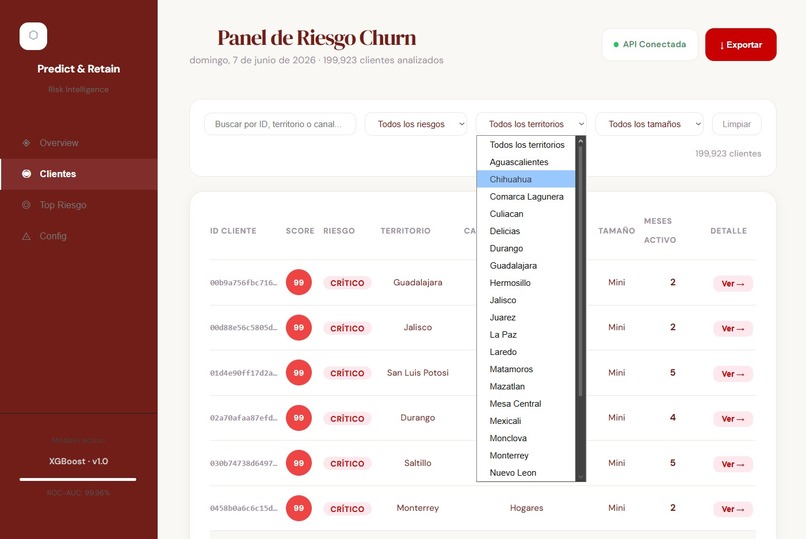Click the SCORE column header
806x539 pixels.
[x=300, y=231]
